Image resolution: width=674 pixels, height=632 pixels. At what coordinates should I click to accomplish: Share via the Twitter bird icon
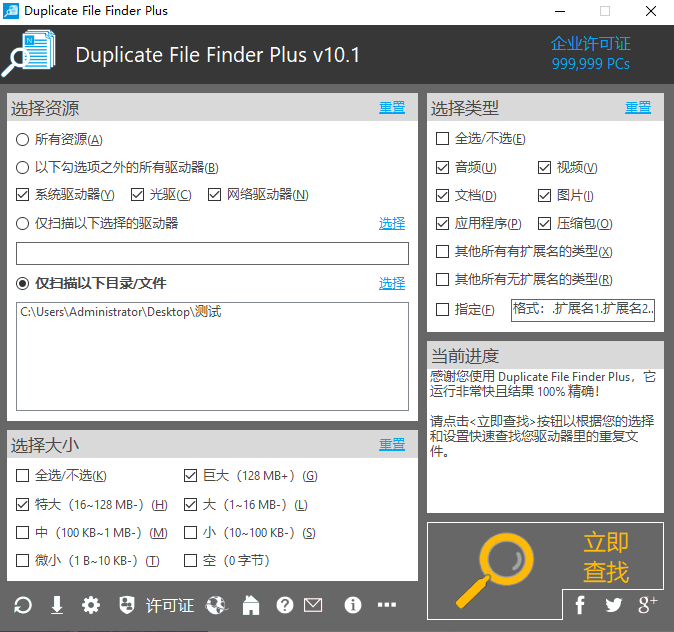coord(613,605)
